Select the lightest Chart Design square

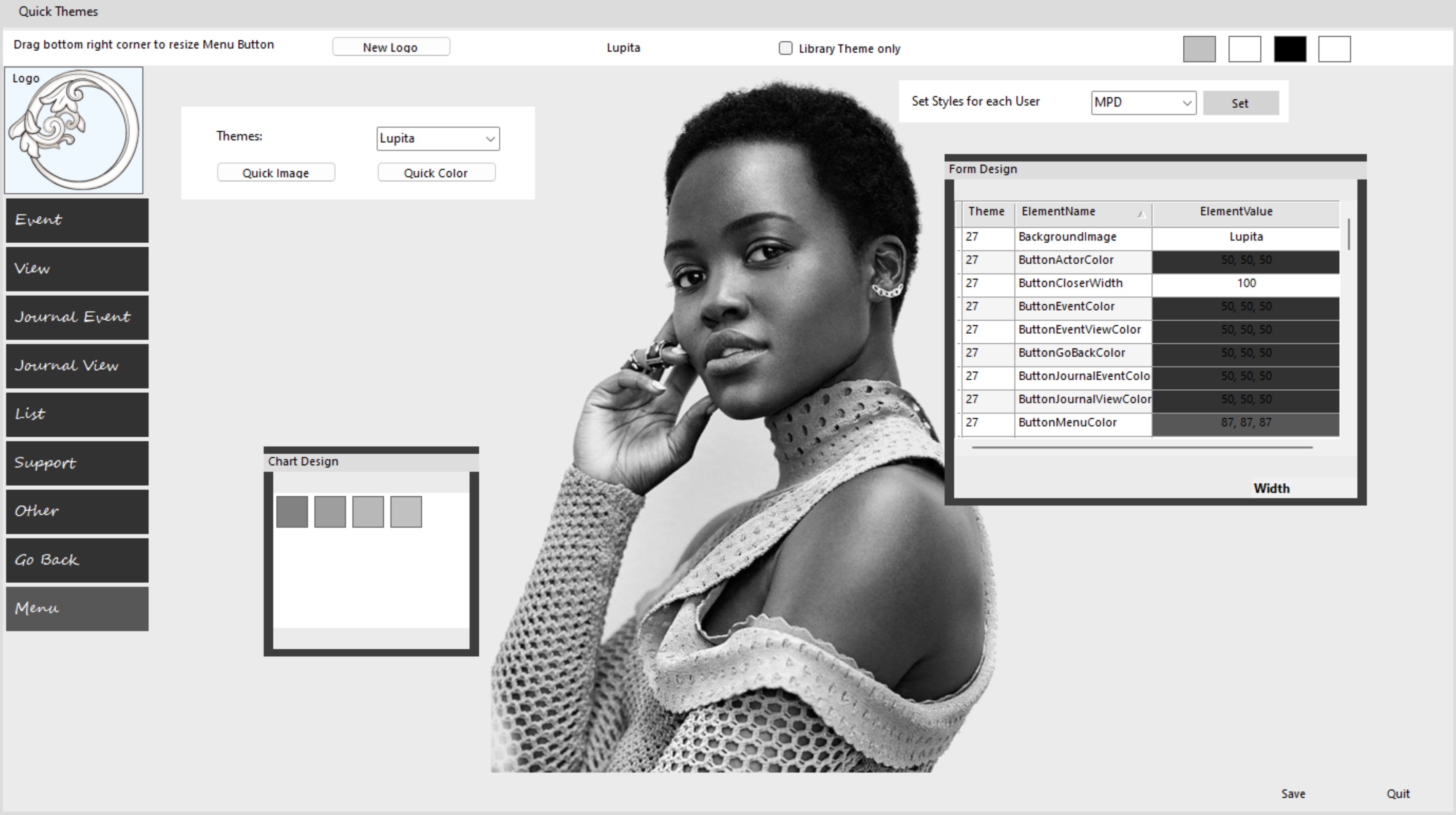click(406, 512)
